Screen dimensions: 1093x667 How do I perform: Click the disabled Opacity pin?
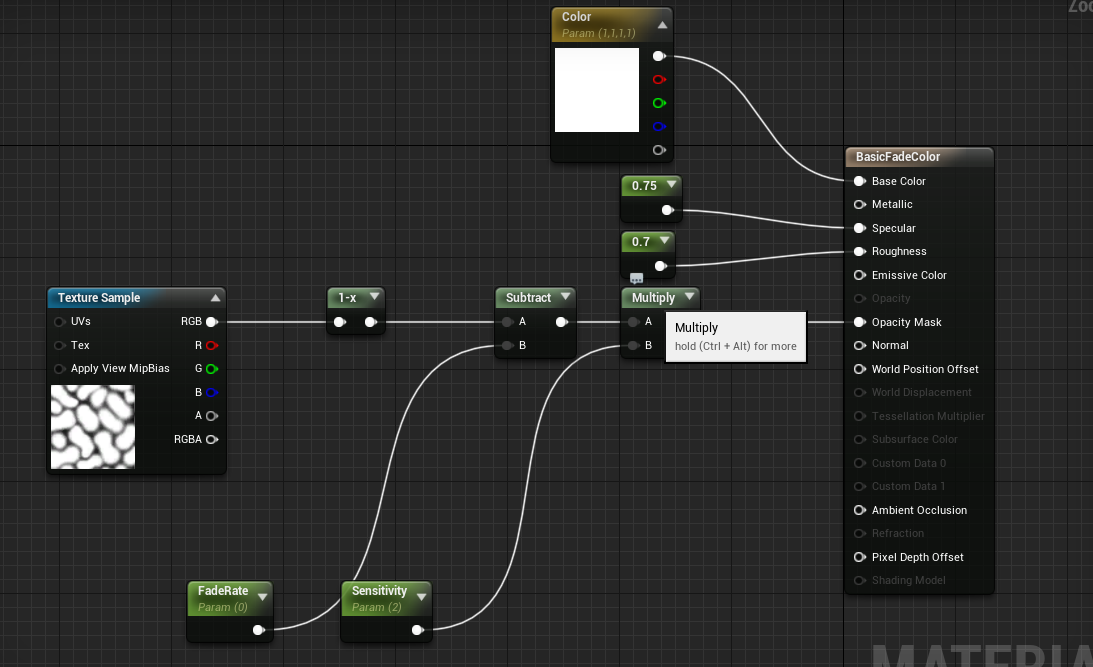[x=859, y=298]
